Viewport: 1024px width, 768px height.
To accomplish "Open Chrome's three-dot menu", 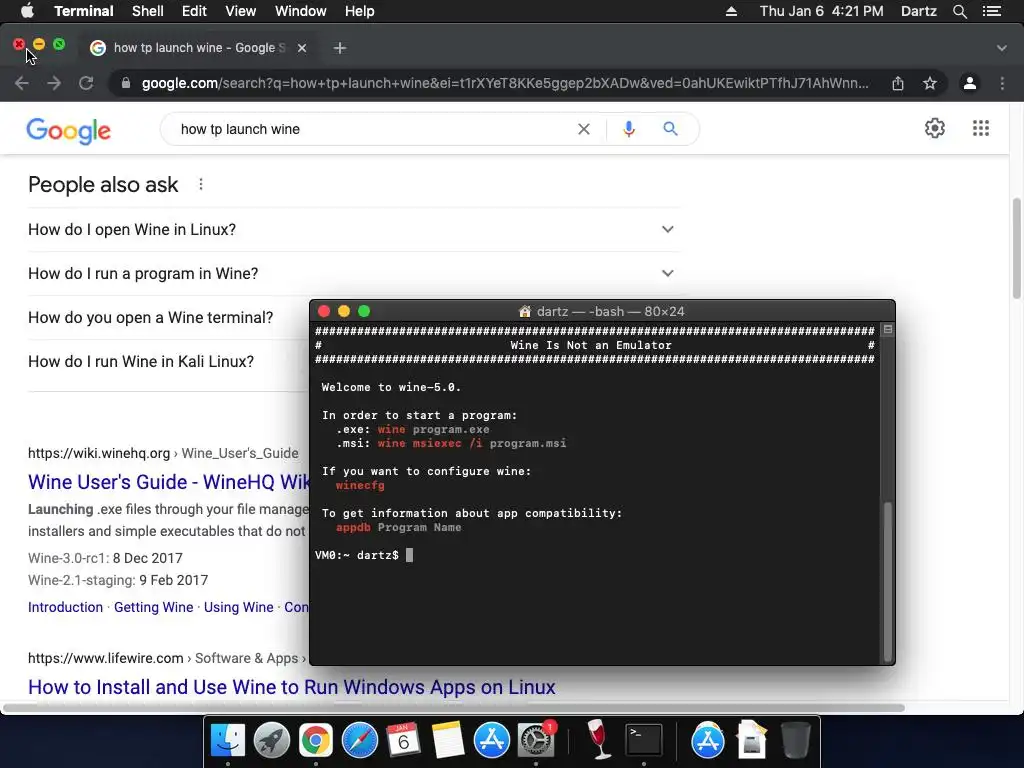I will pos(1002,83).
